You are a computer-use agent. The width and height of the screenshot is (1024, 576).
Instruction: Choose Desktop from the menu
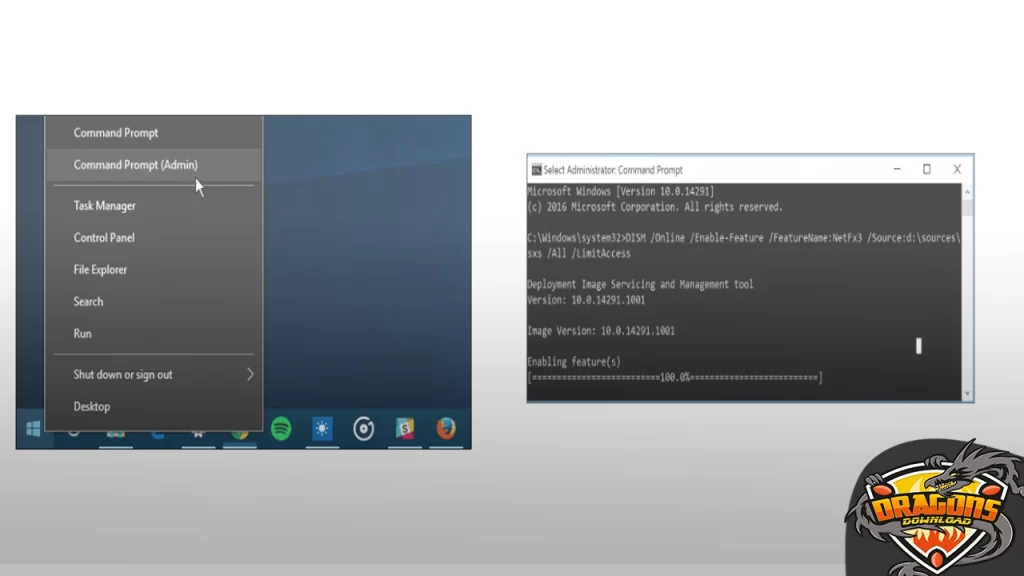click(92, 407)
